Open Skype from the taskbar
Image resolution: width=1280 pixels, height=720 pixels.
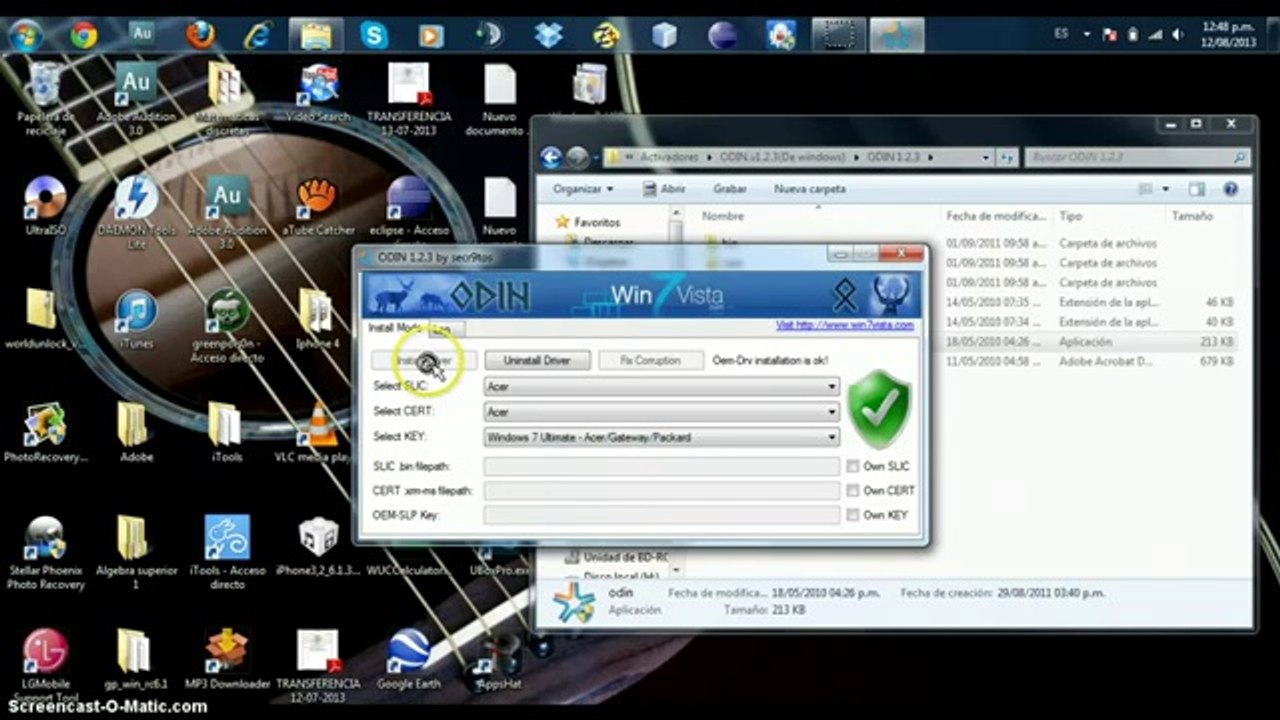click(374, 35)
